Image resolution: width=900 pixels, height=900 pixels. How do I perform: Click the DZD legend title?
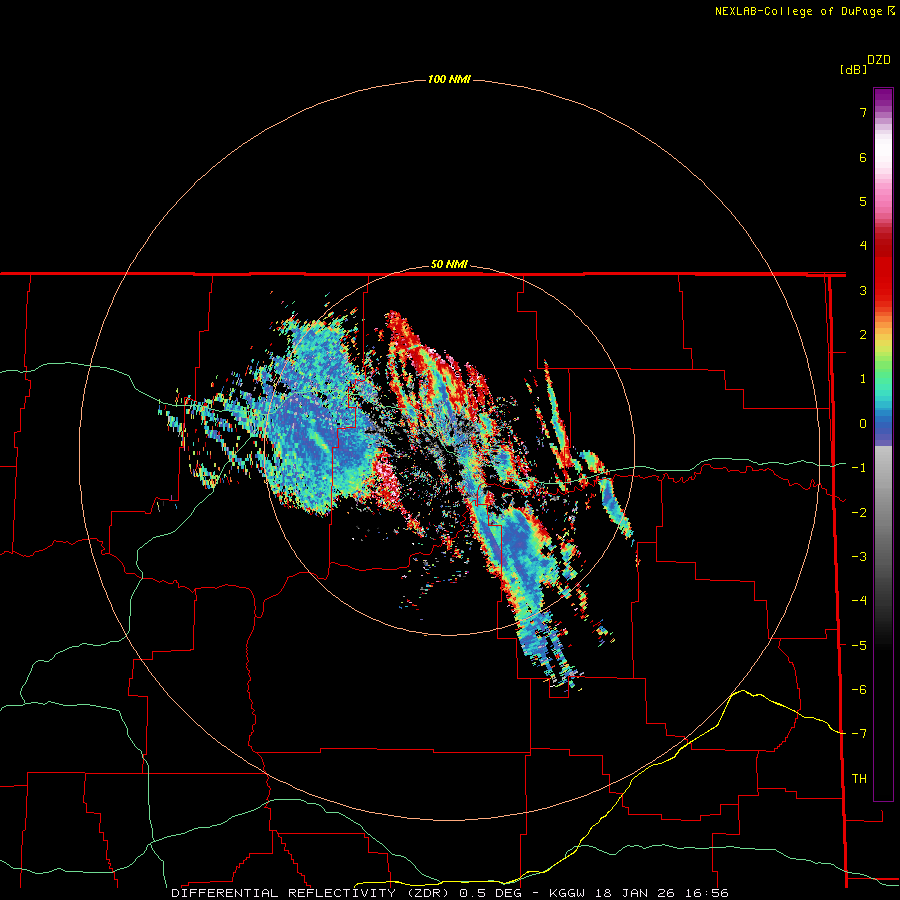point(879,60)
